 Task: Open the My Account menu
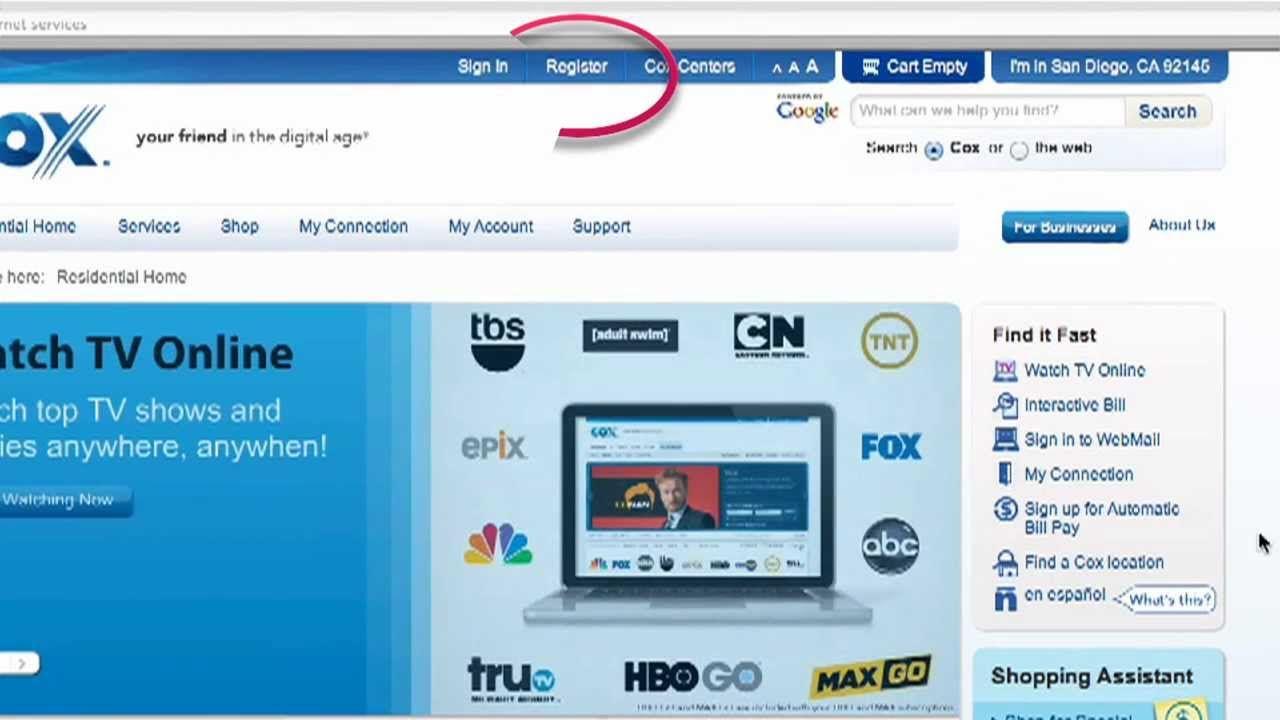(491, 227)
